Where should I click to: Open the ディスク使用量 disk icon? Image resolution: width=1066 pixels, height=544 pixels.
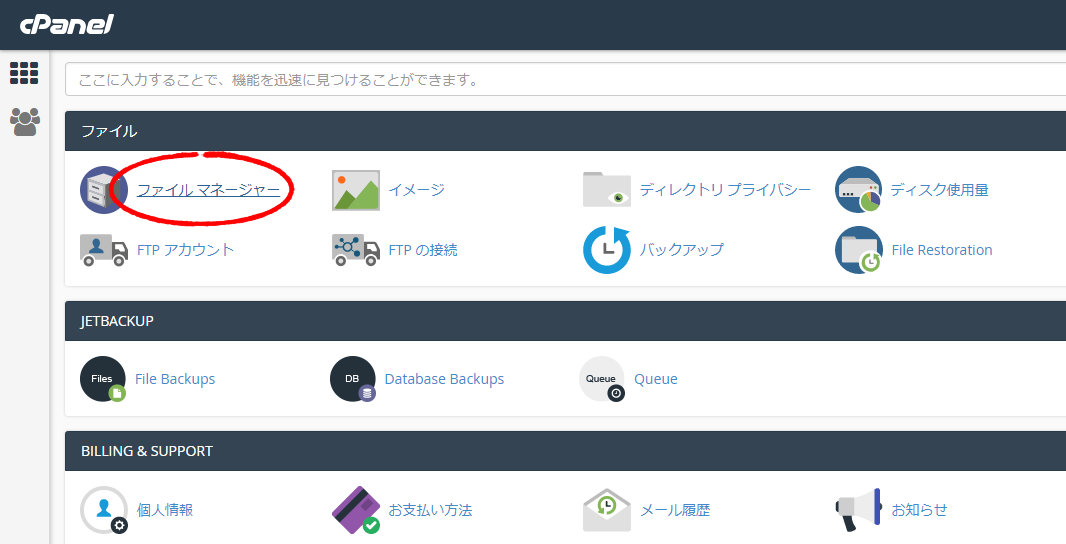[x=858, y=190]
